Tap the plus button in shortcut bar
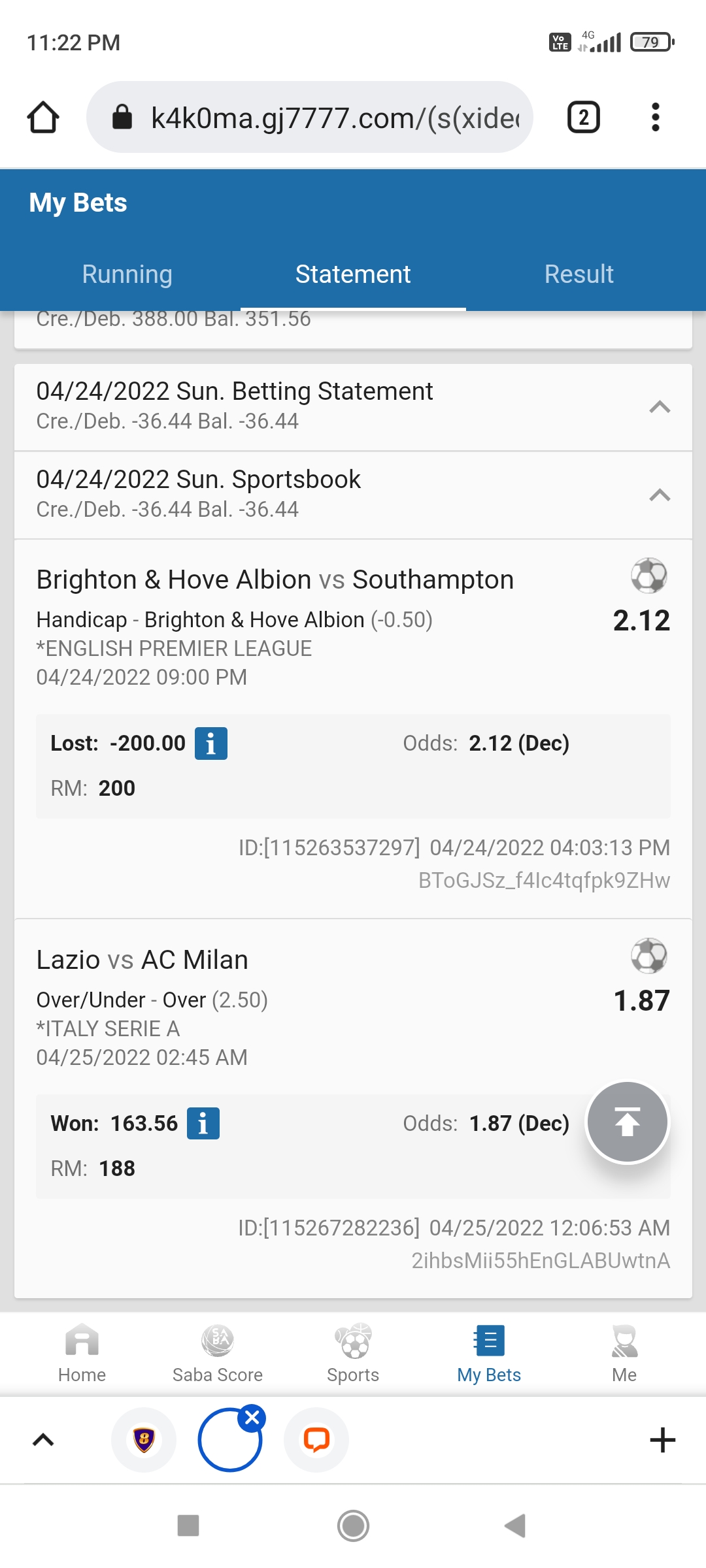 pyautogui.click(x=662, y=1440)
